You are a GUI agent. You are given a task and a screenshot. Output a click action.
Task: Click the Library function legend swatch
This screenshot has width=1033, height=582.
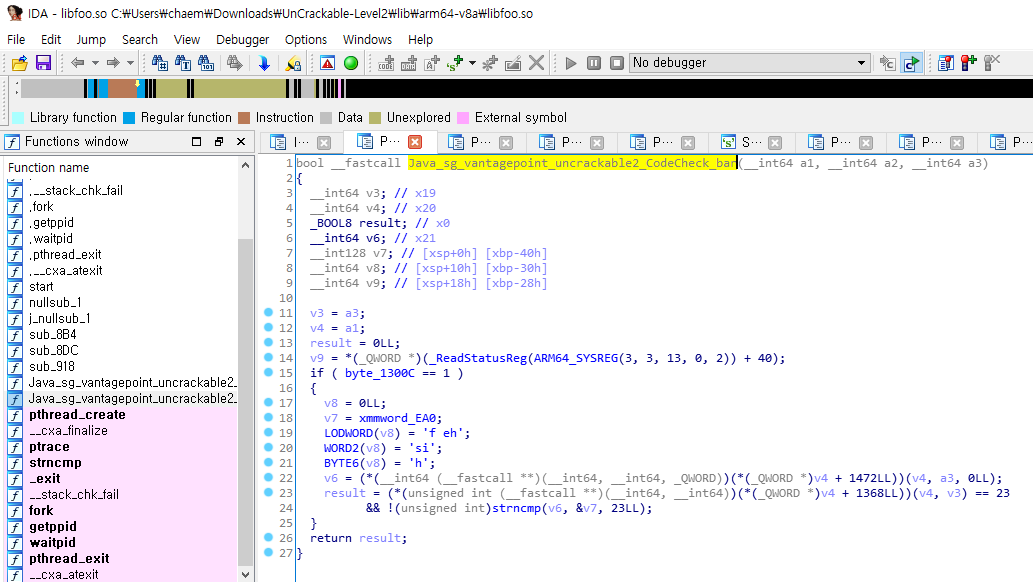(x=18, y=118)
